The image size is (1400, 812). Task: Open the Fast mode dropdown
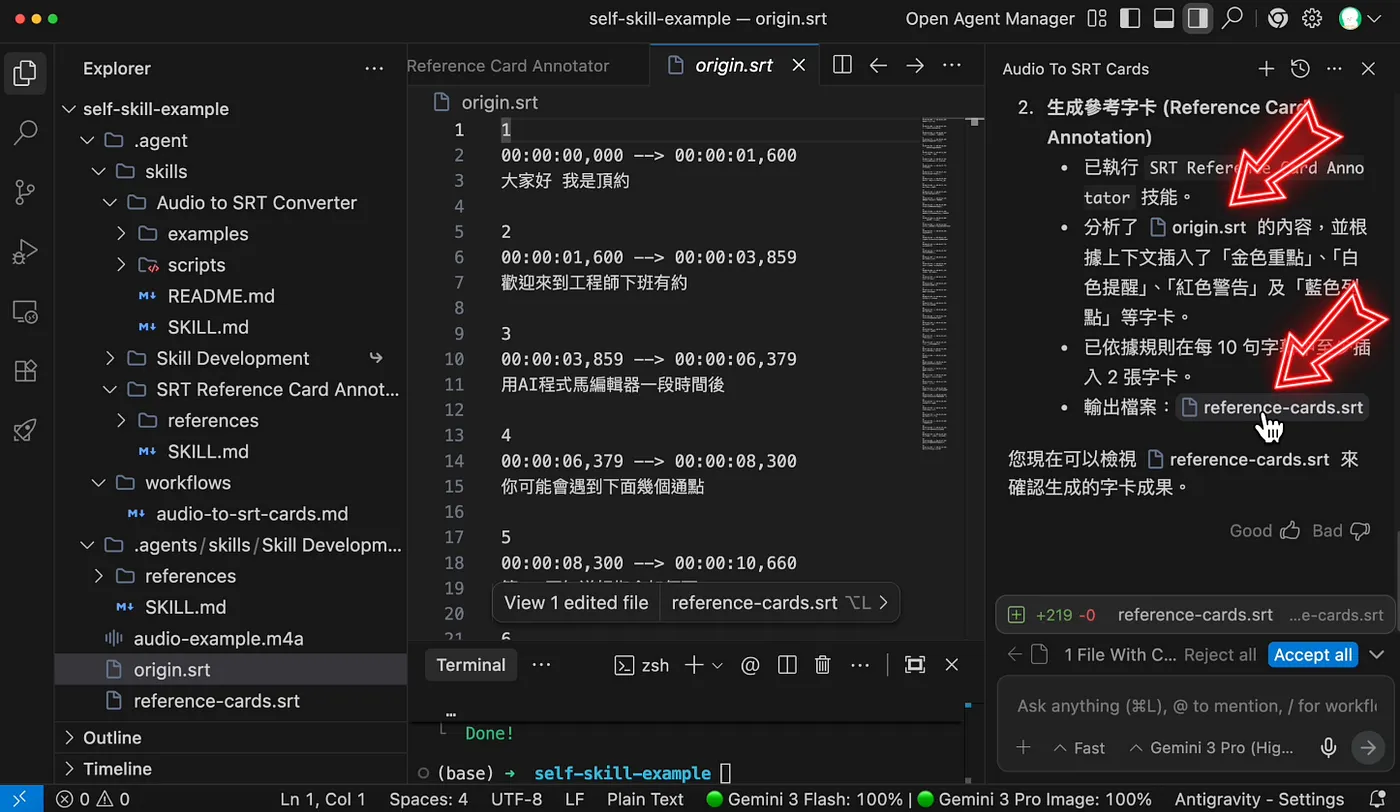[1079, 748]
